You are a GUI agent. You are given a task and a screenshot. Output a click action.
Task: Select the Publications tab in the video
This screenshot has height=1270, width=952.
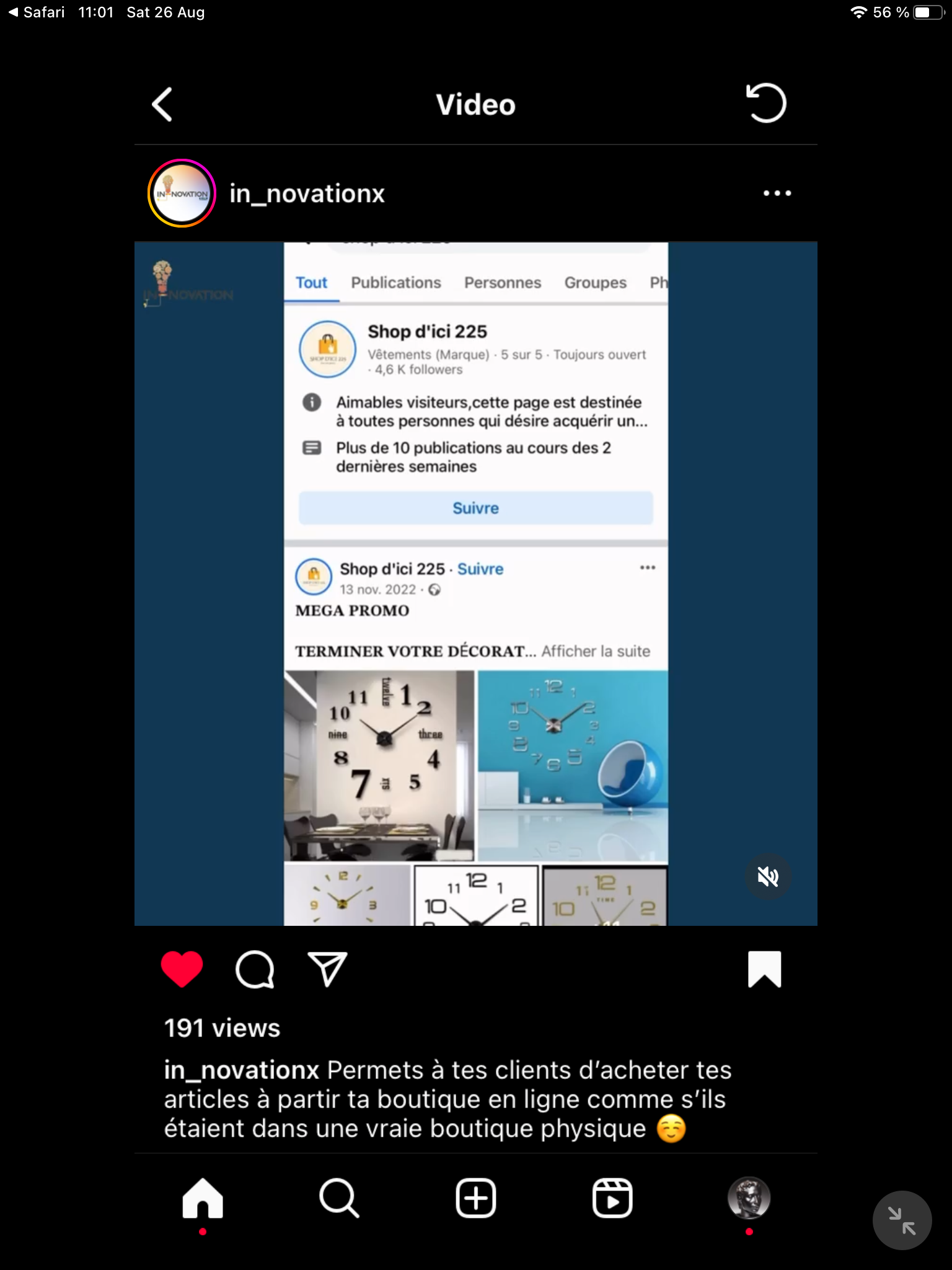[x=396, y=283]
